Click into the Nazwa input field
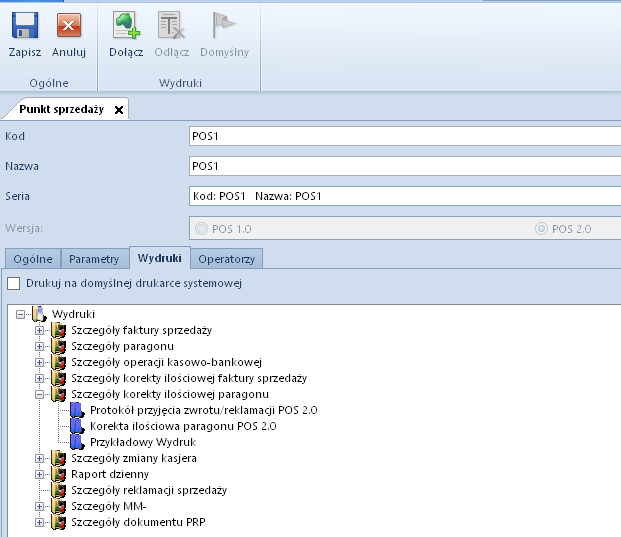621x537 pixels. pyautogui.click(x=405, y=166)
